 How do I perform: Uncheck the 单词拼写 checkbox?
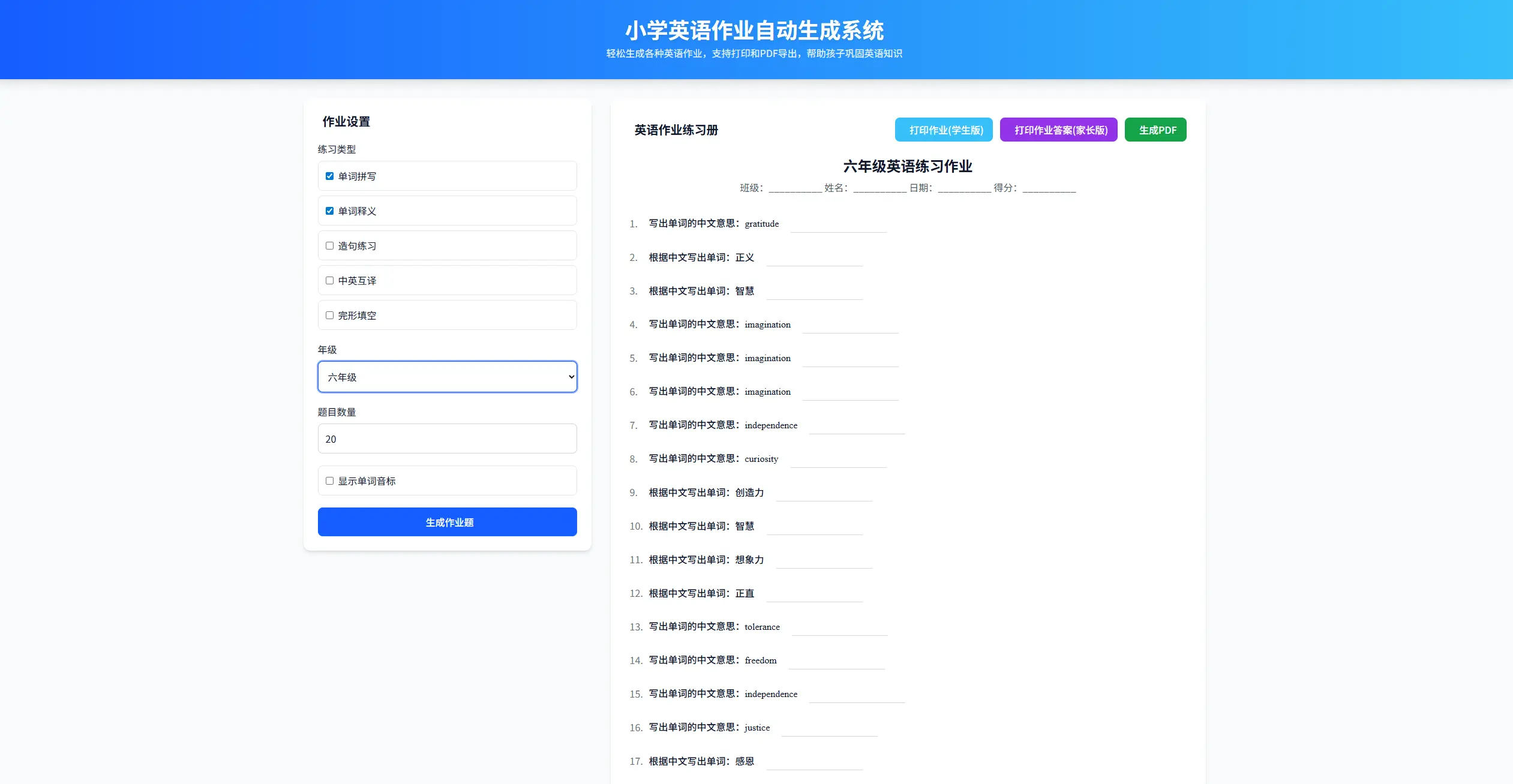(x=329, y=175)
